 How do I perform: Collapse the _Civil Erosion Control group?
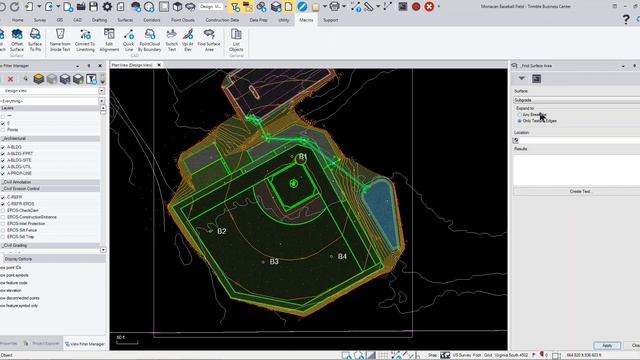(x=49, y=189)
